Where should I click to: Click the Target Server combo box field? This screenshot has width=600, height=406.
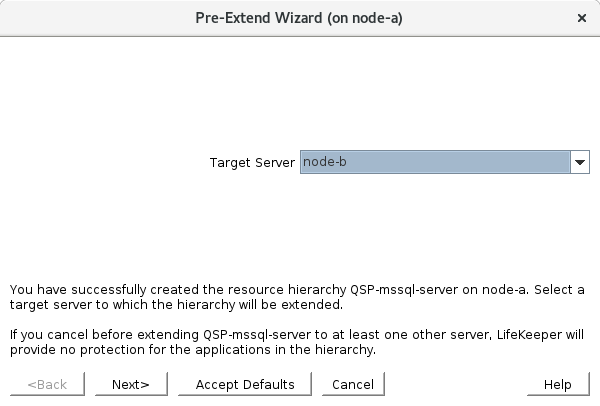(x=435, y=162)
